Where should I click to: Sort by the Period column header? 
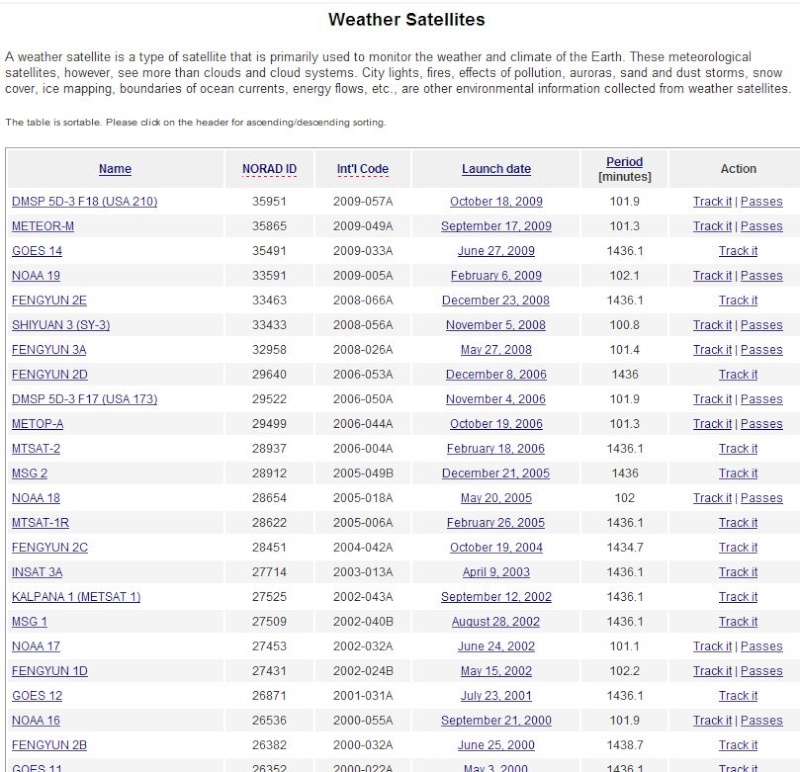point(624,162)
